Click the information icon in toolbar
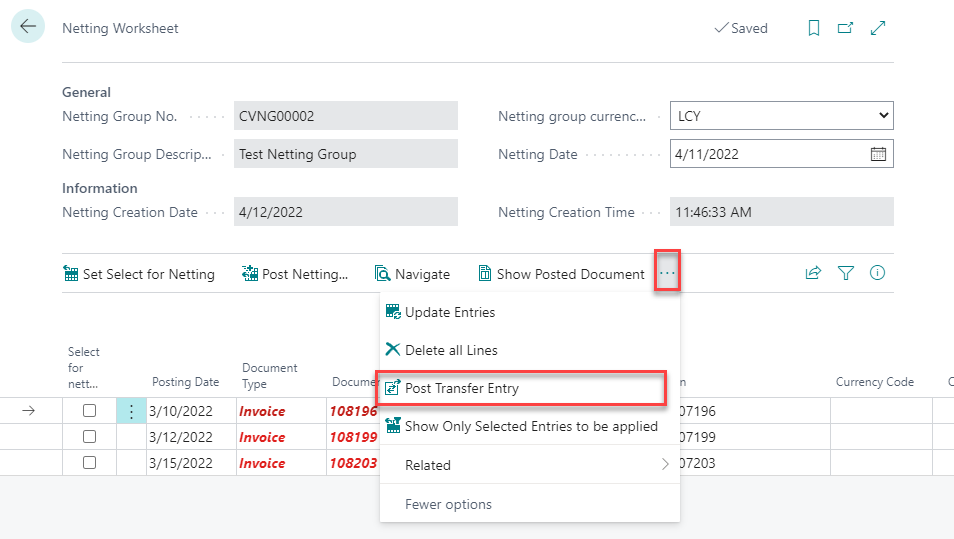 (878, 273)
